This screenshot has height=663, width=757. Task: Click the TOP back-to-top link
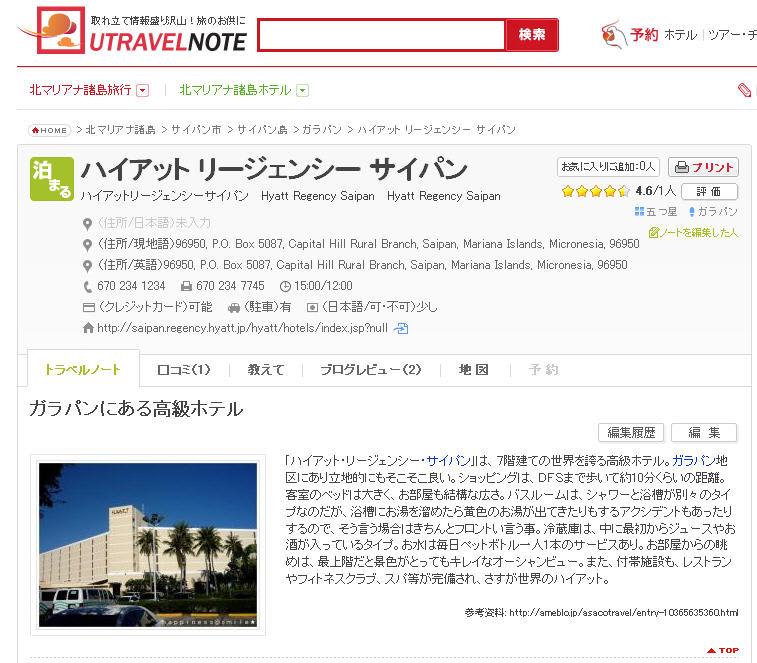pos(723,650)
